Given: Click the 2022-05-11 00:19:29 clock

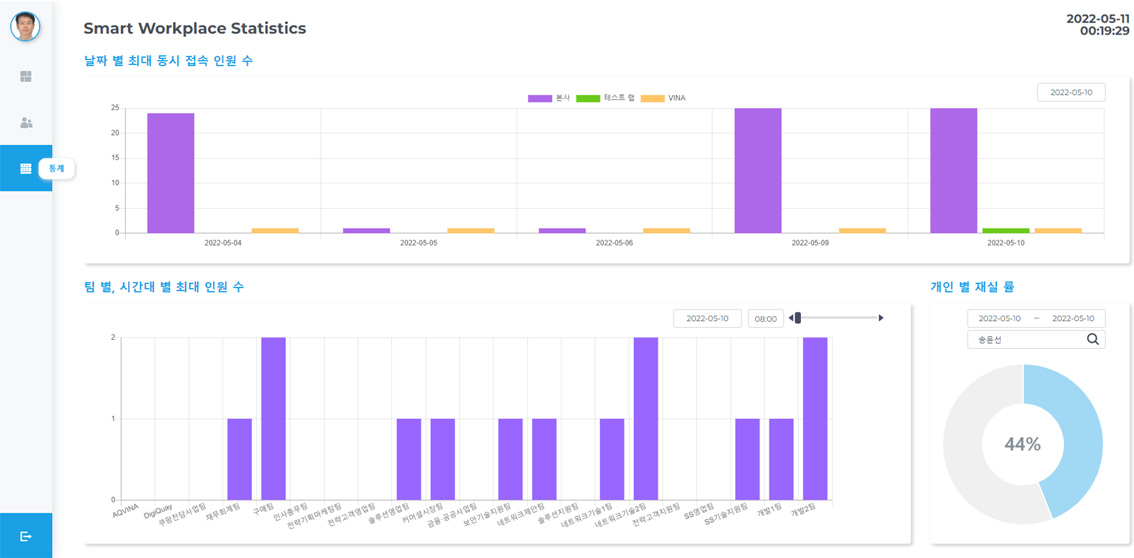Looking at the screenshot, I should pyautogui.click(x=1099, y=25).
